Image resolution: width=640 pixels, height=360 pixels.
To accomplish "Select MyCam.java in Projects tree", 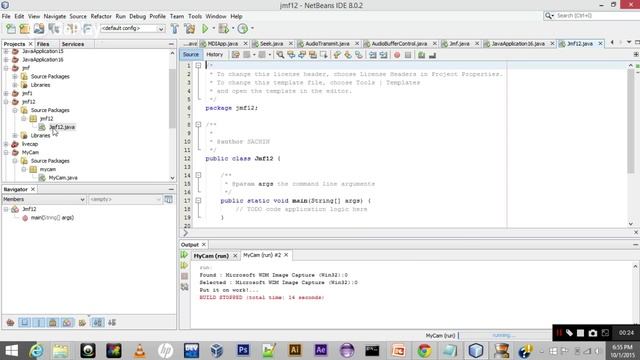I will tap(63, 178).
